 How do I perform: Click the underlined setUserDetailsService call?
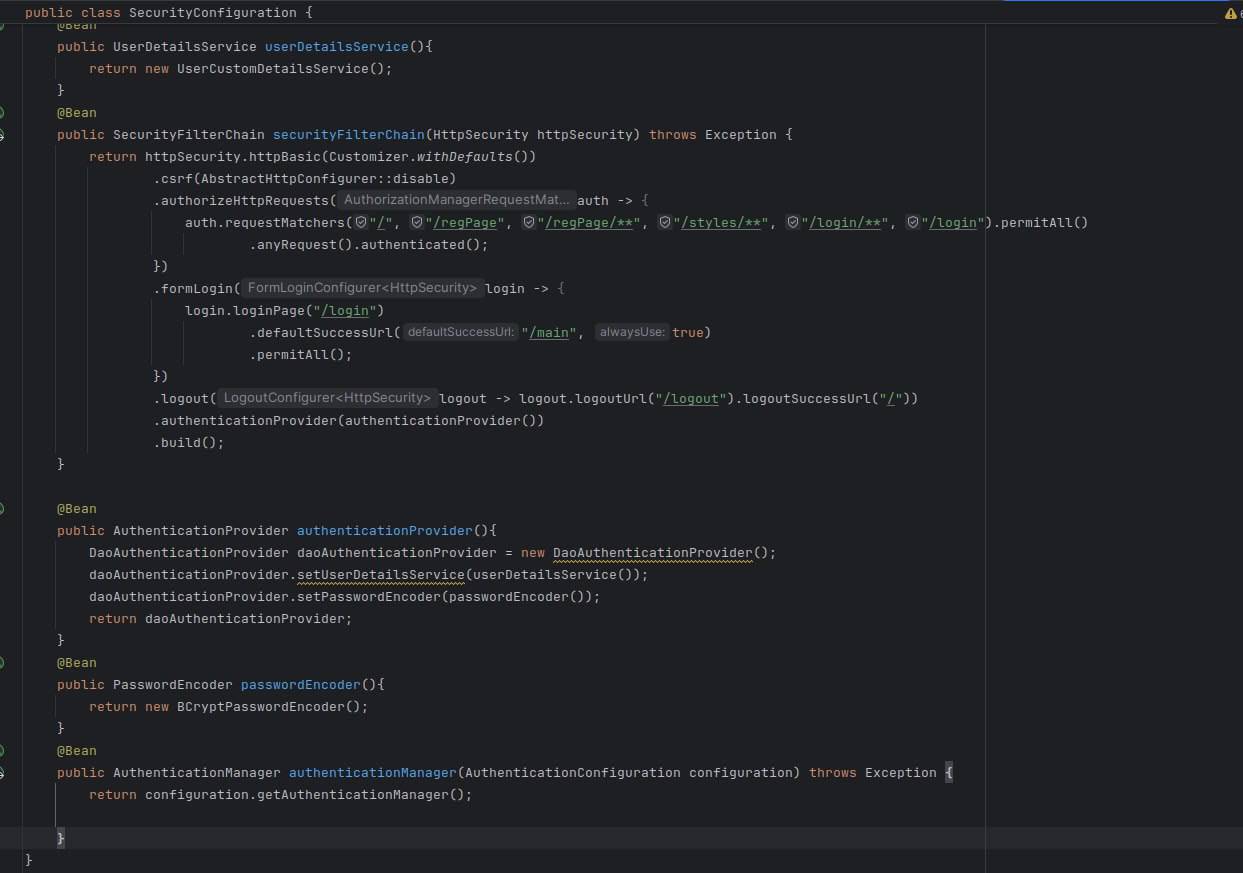point(381,575)
